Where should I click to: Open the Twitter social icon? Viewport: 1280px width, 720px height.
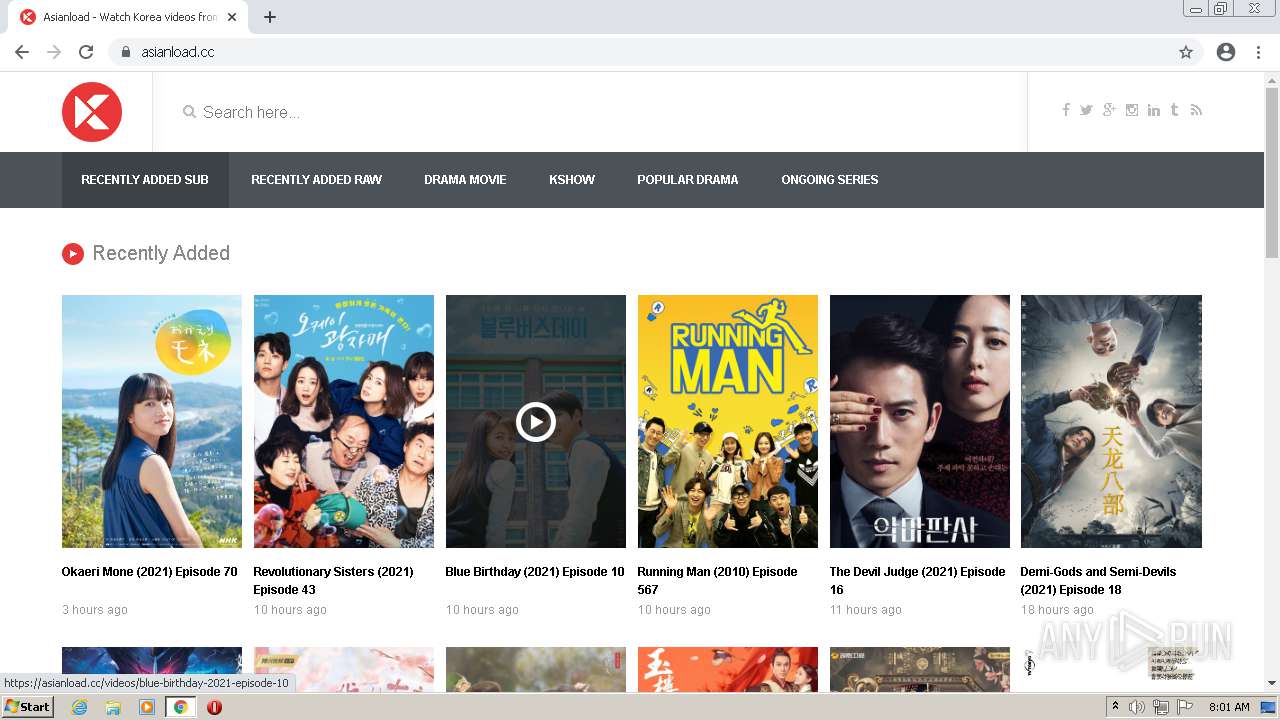click(x=1086, y=110)
